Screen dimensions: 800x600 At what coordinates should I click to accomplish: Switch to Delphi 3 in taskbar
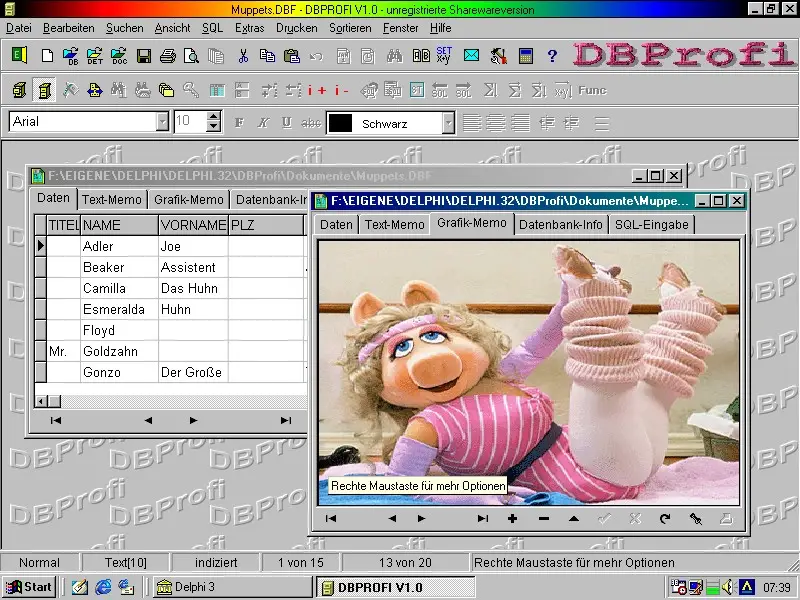coord(233,587)
